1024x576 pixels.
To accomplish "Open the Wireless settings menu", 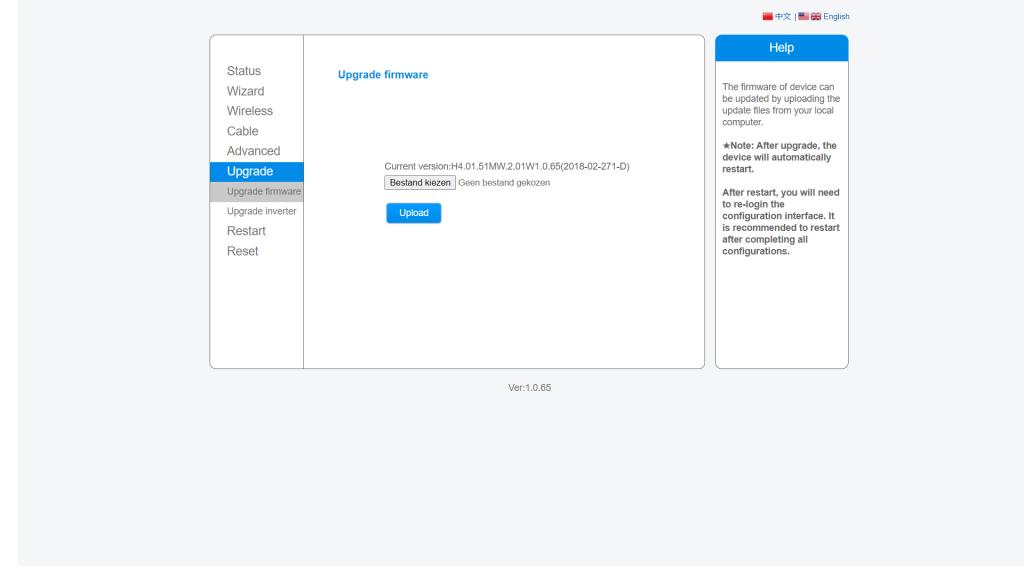I will 249,111.
